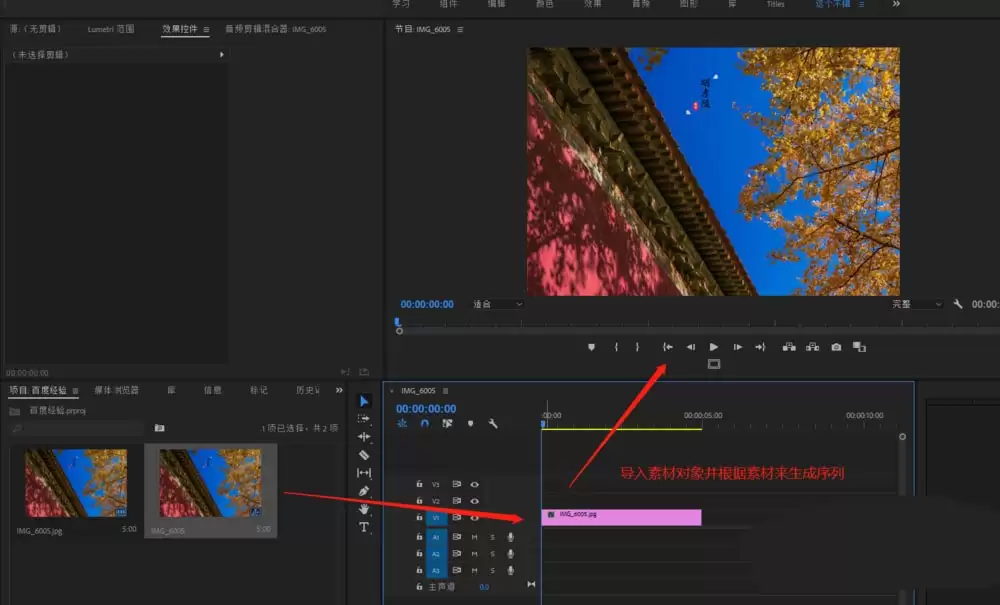This screenshot has height=605, width=1000.
Task: Choose the Hand tool
Action: tap(364, 509)
